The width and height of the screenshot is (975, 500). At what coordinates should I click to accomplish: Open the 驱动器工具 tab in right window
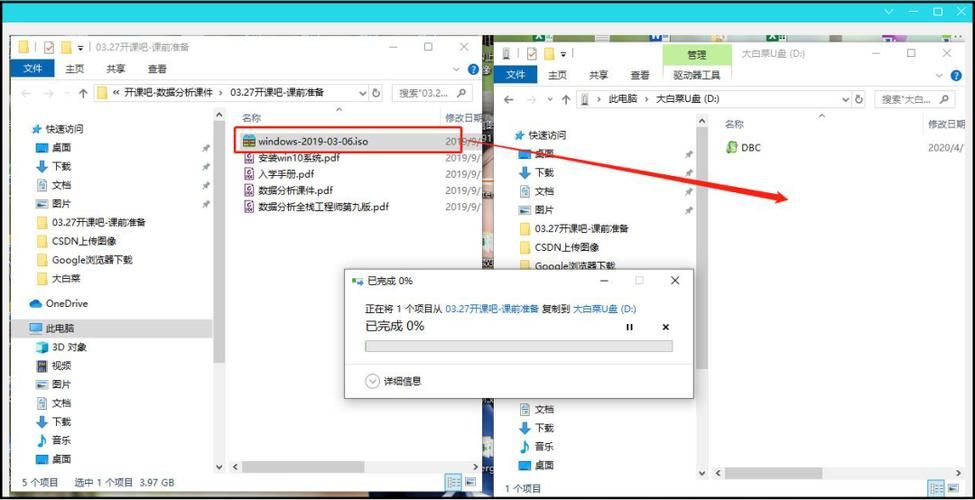pyautogui.click(x=696, y=75)
